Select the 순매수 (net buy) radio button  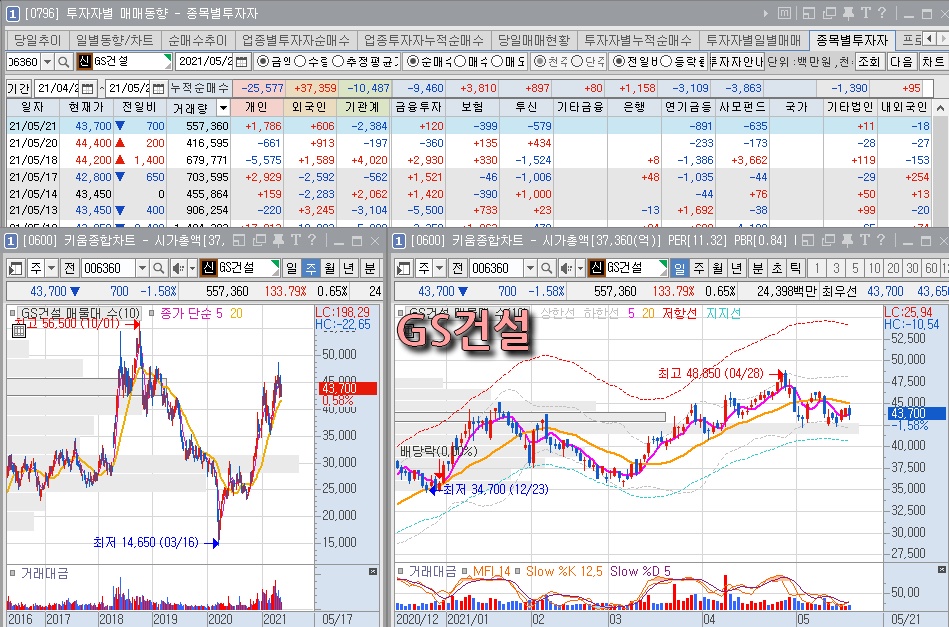point(413,62)
